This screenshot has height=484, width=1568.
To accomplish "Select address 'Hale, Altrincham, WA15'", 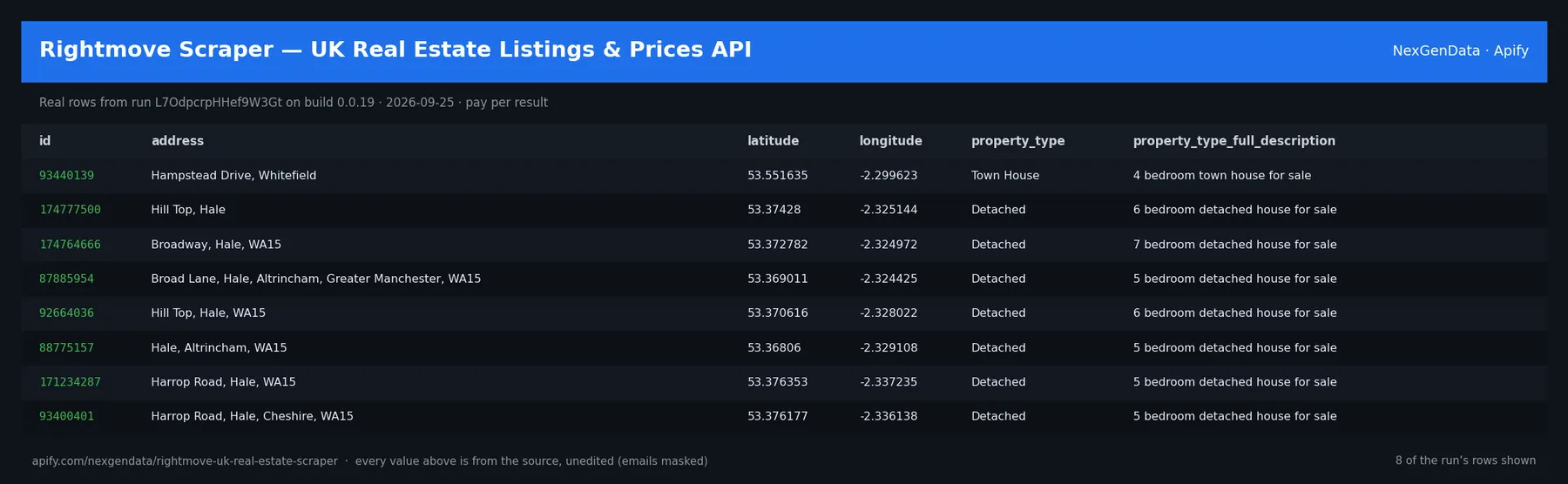I will (219, 348).
